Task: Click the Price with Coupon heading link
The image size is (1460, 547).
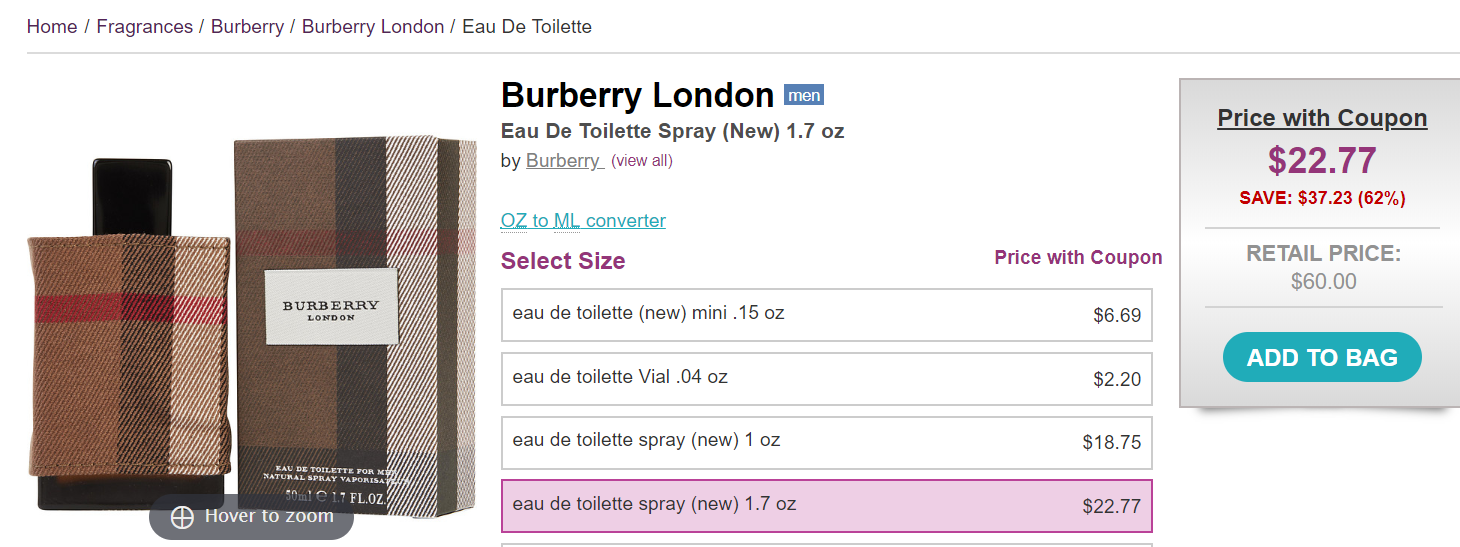Action: pyautogui.click(x=1322, y=118)
